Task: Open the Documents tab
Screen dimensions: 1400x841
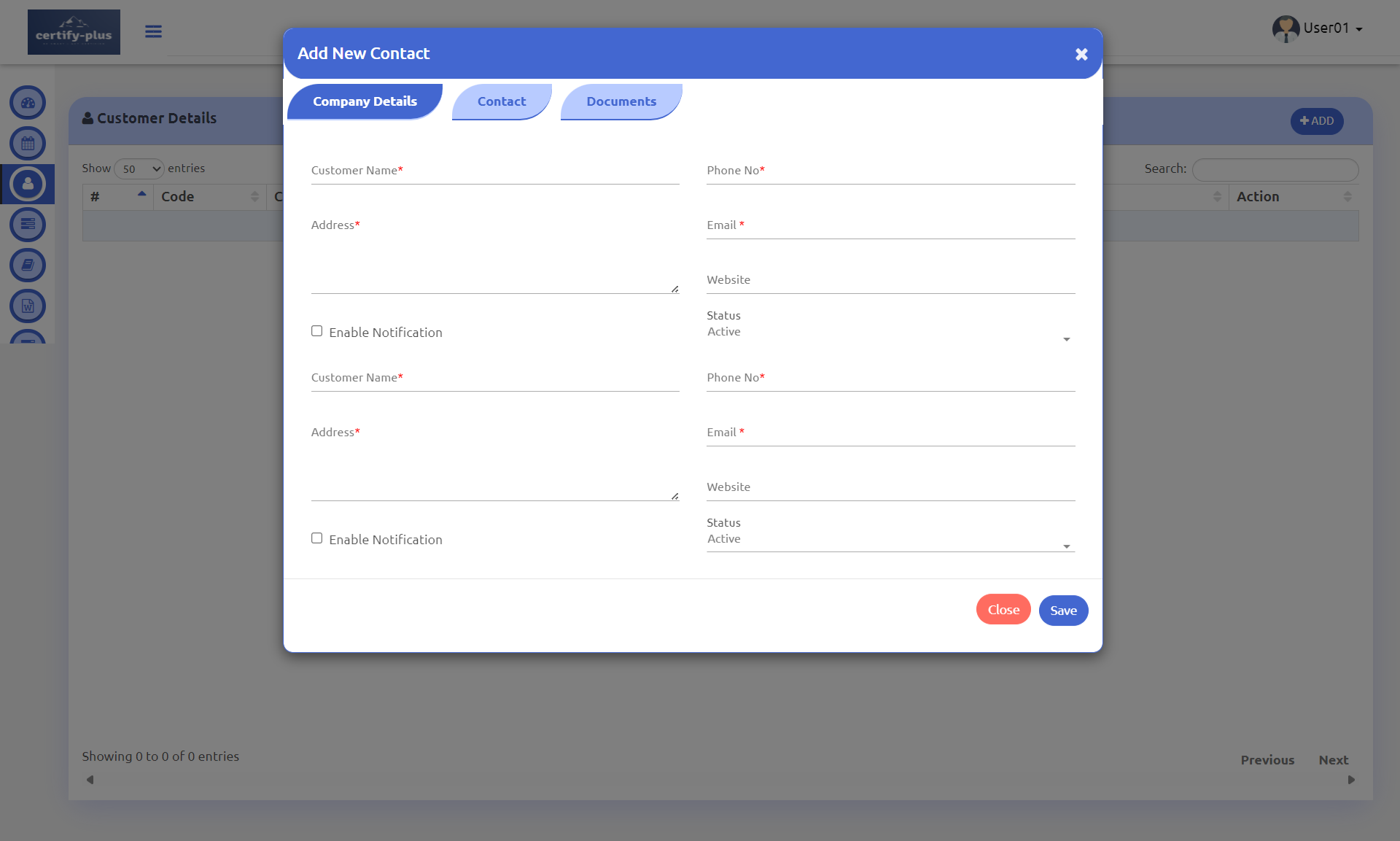Action: [621, 101]
